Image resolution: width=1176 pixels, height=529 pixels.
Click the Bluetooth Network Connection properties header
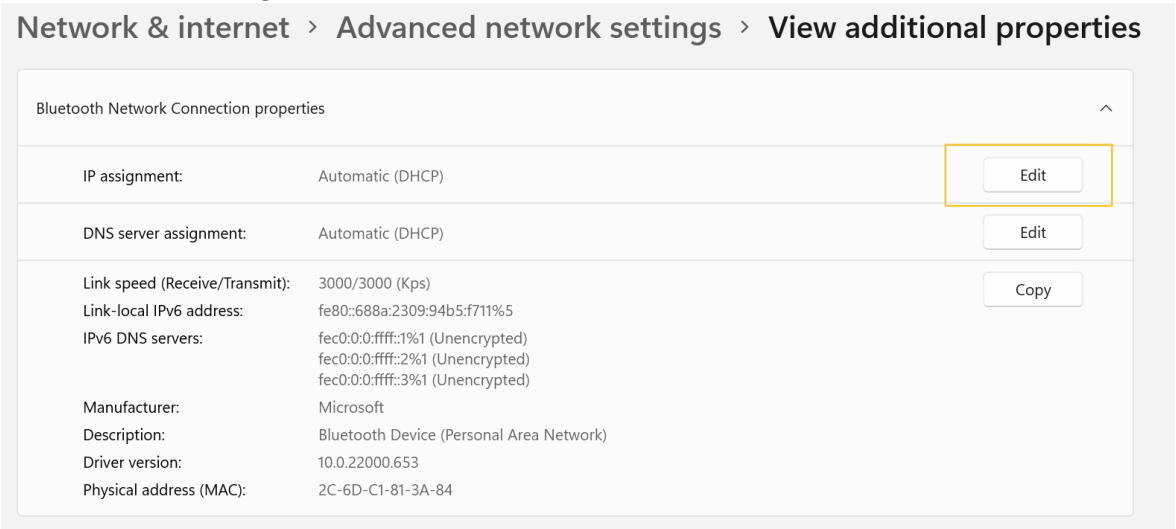[574, 108]
